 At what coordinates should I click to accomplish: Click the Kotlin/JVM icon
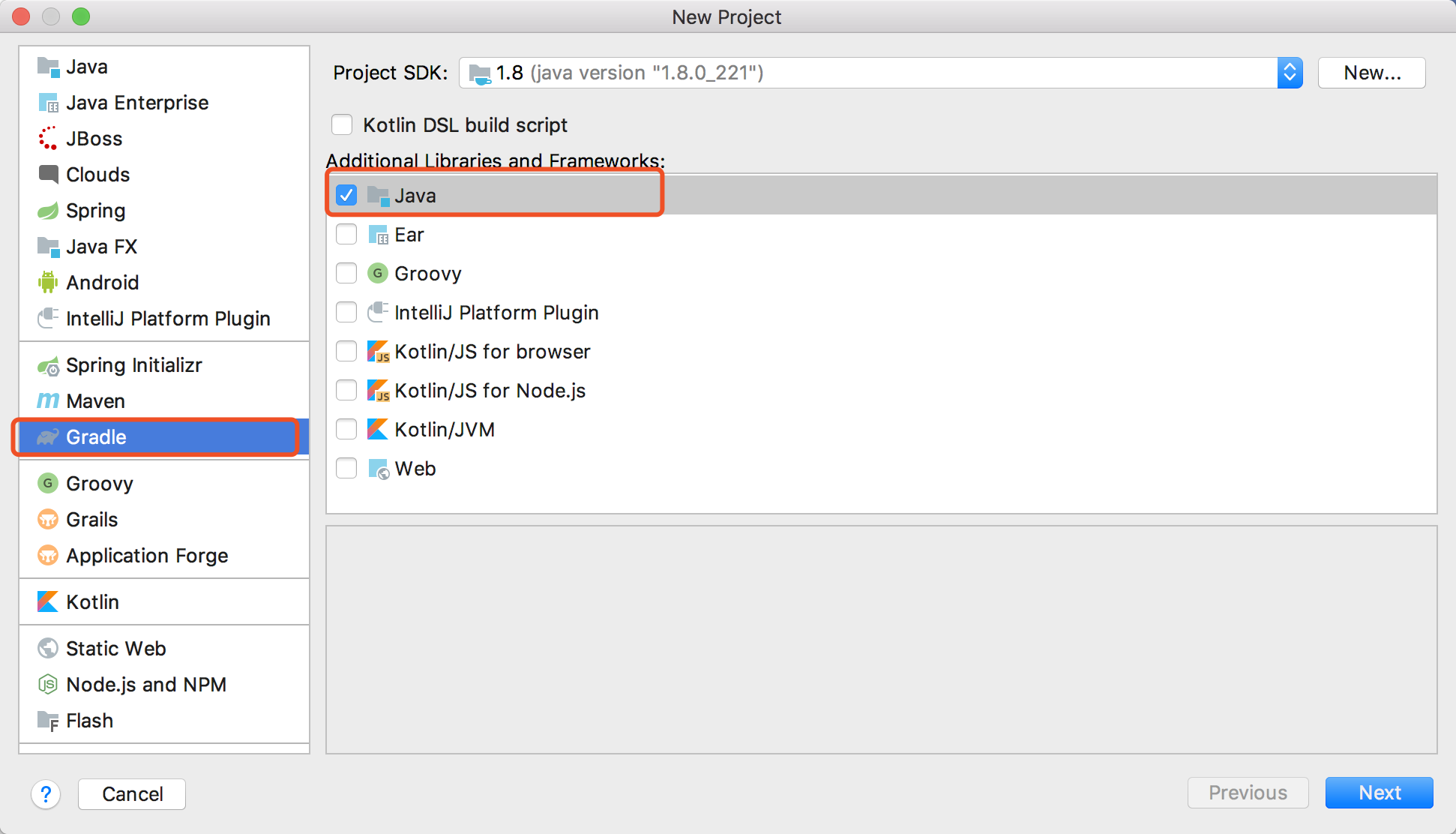tap(378, 430)
